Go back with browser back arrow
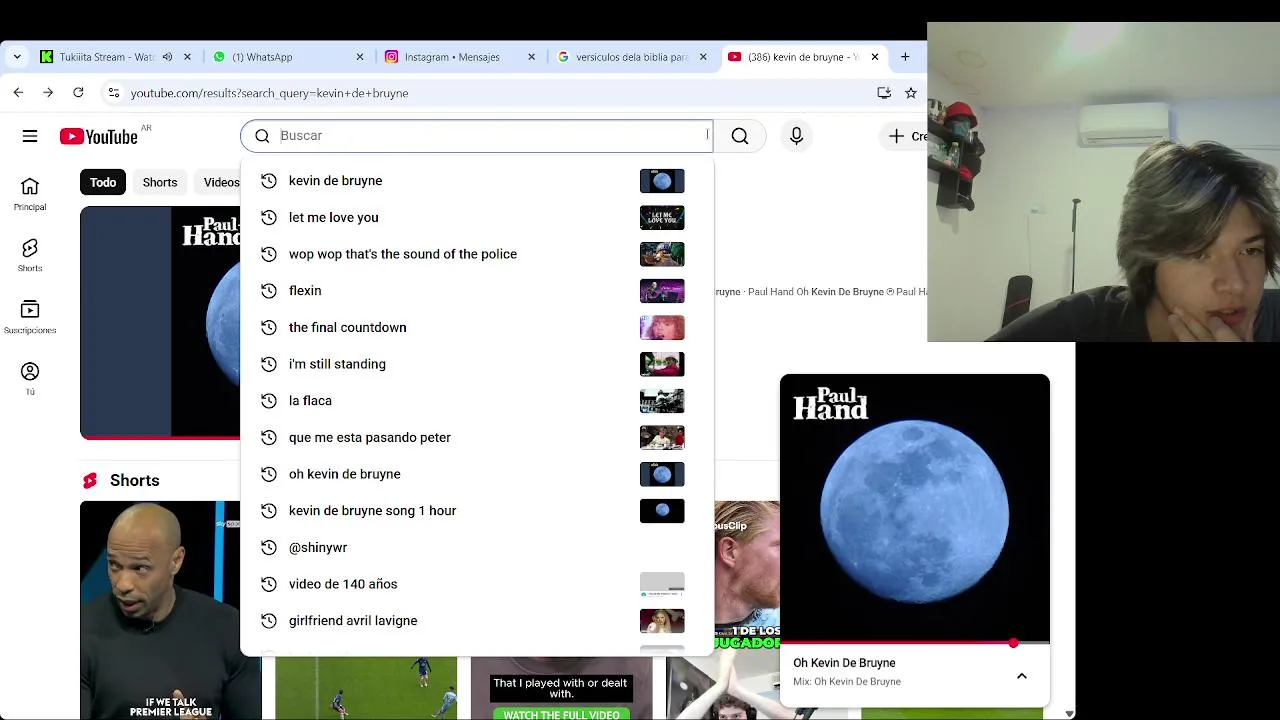The height and width of the screenshot is (720, 1280). pos(18,92)
